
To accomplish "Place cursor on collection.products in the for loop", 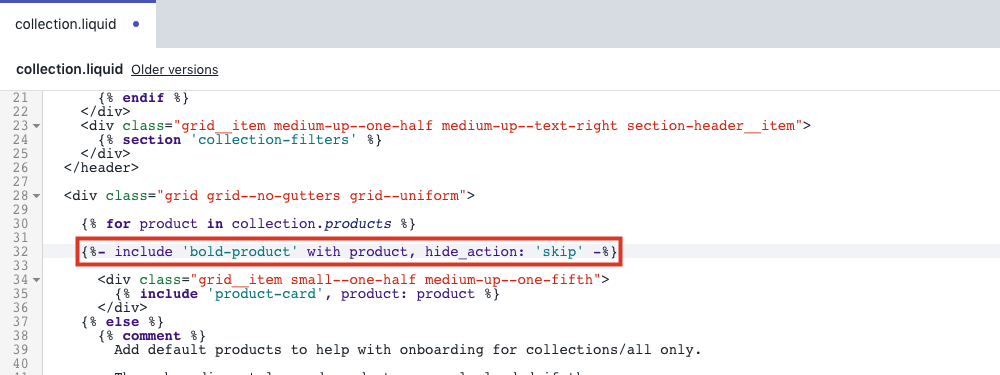I will coord(312,224).
